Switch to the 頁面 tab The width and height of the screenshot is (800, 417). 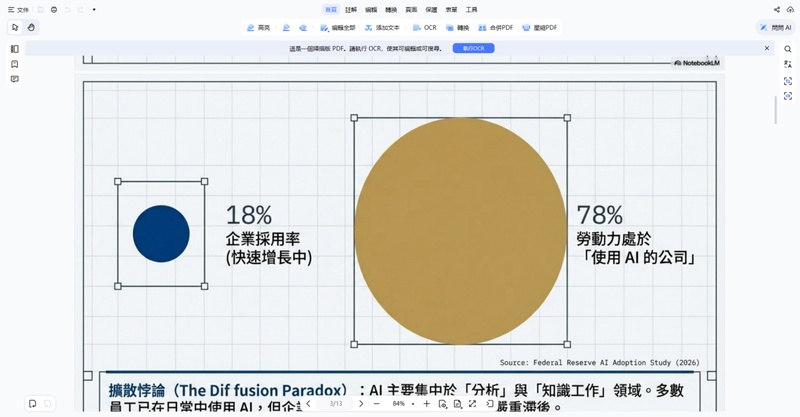(x=411, y=10)
